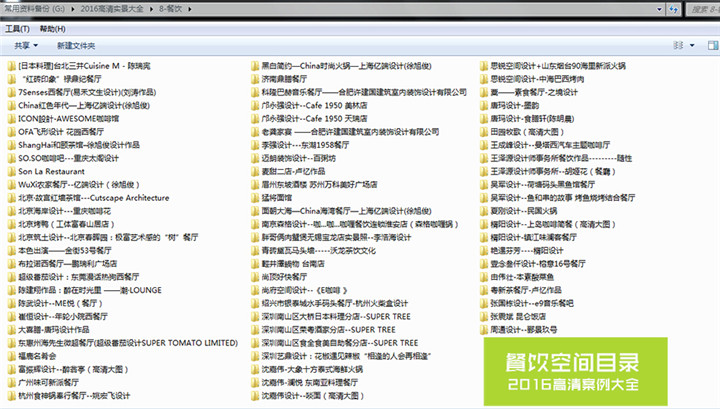Select folder name containing SUPER TOMATO LIMITED
The image size is (720, 409).
point(128,343)
